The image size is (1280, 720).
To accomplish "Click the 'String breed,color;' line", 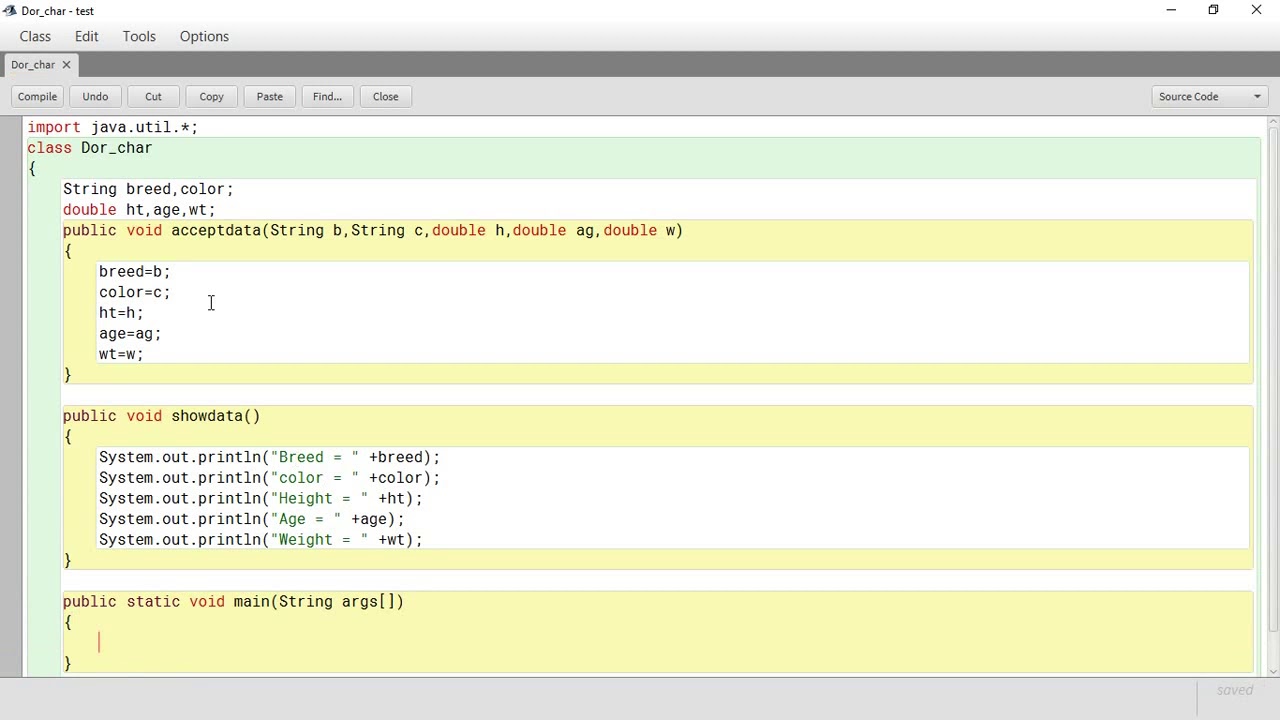I will 148,189.
